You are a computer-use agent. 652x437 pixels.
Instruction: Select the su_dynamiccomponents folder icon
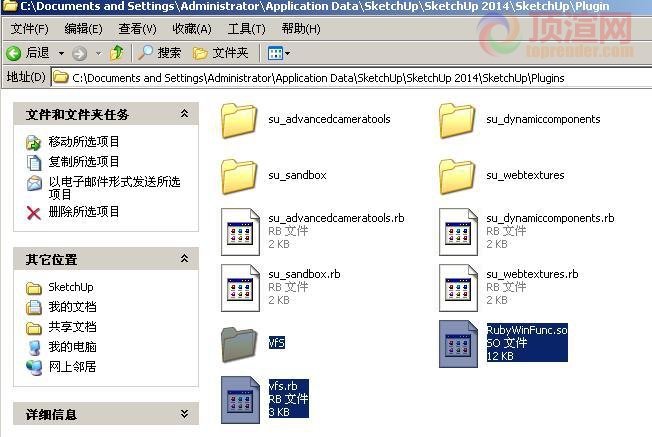tap(457, 121)
